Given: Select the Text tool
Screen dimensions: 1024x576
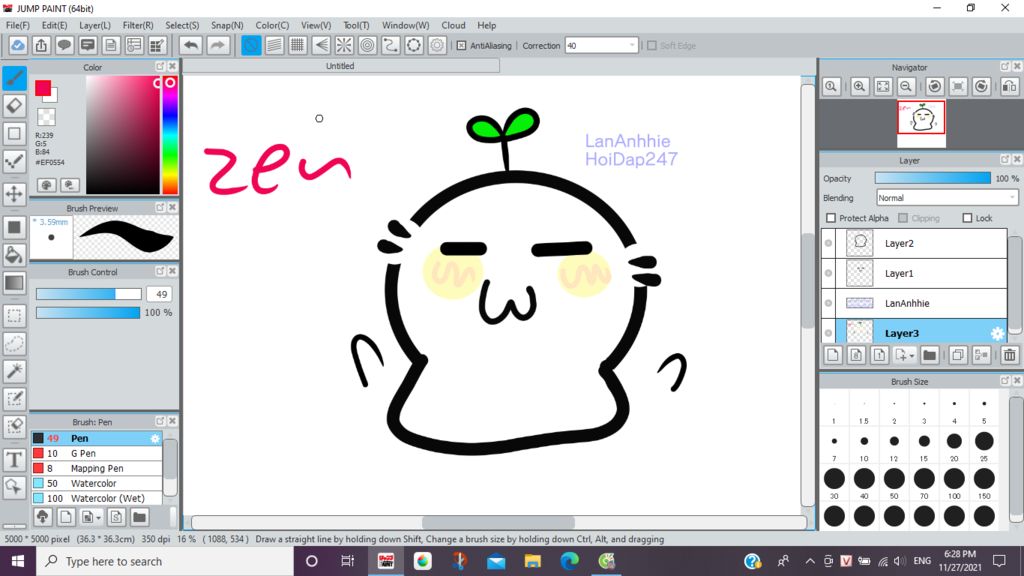Looking at the screenshot, I should coord(14,460).
